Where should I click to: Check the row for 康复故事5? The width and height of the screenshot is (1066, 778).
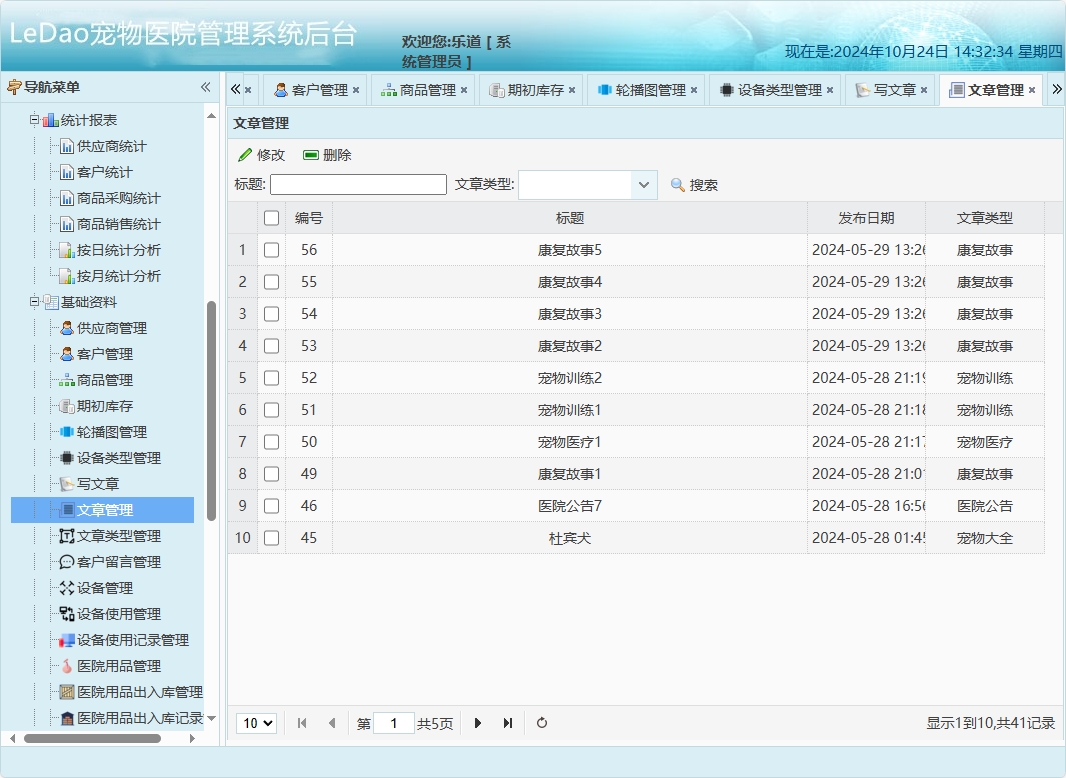(271, 250)
